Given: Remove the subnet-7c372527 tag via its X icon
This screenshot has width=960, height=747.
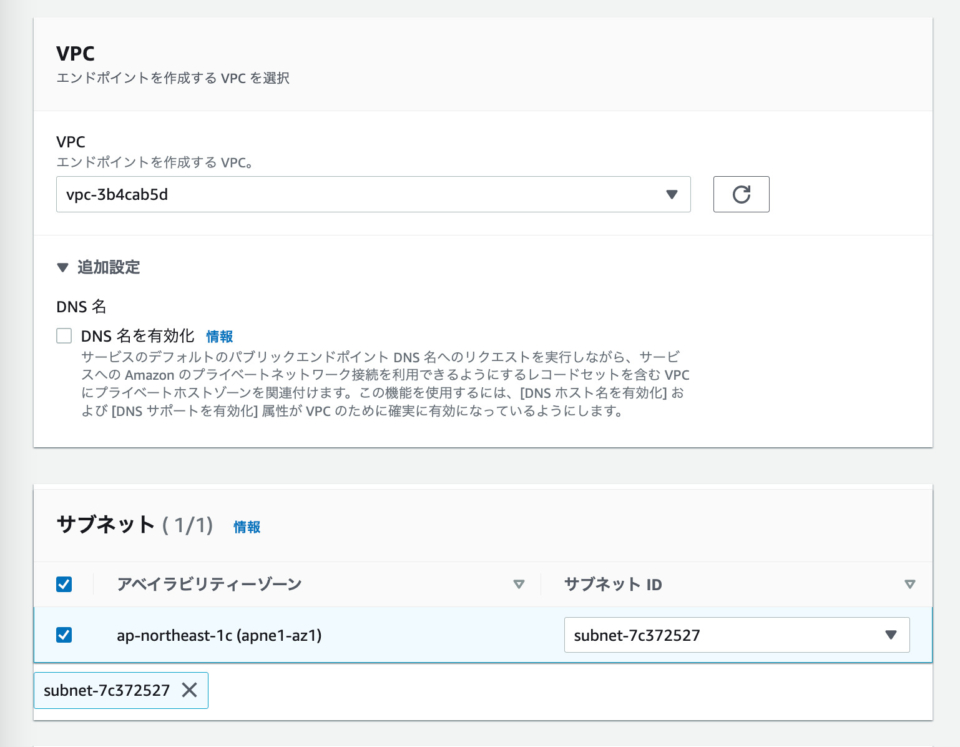Looking at the screenshot, I should tap(188, 690).
